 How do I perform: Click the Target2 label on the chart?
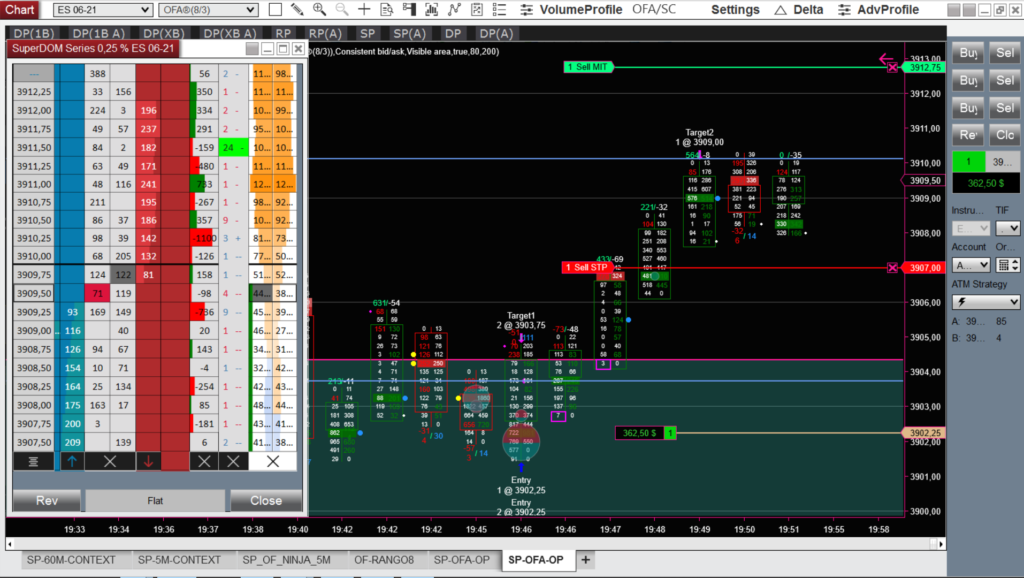[x=699, y=133]
